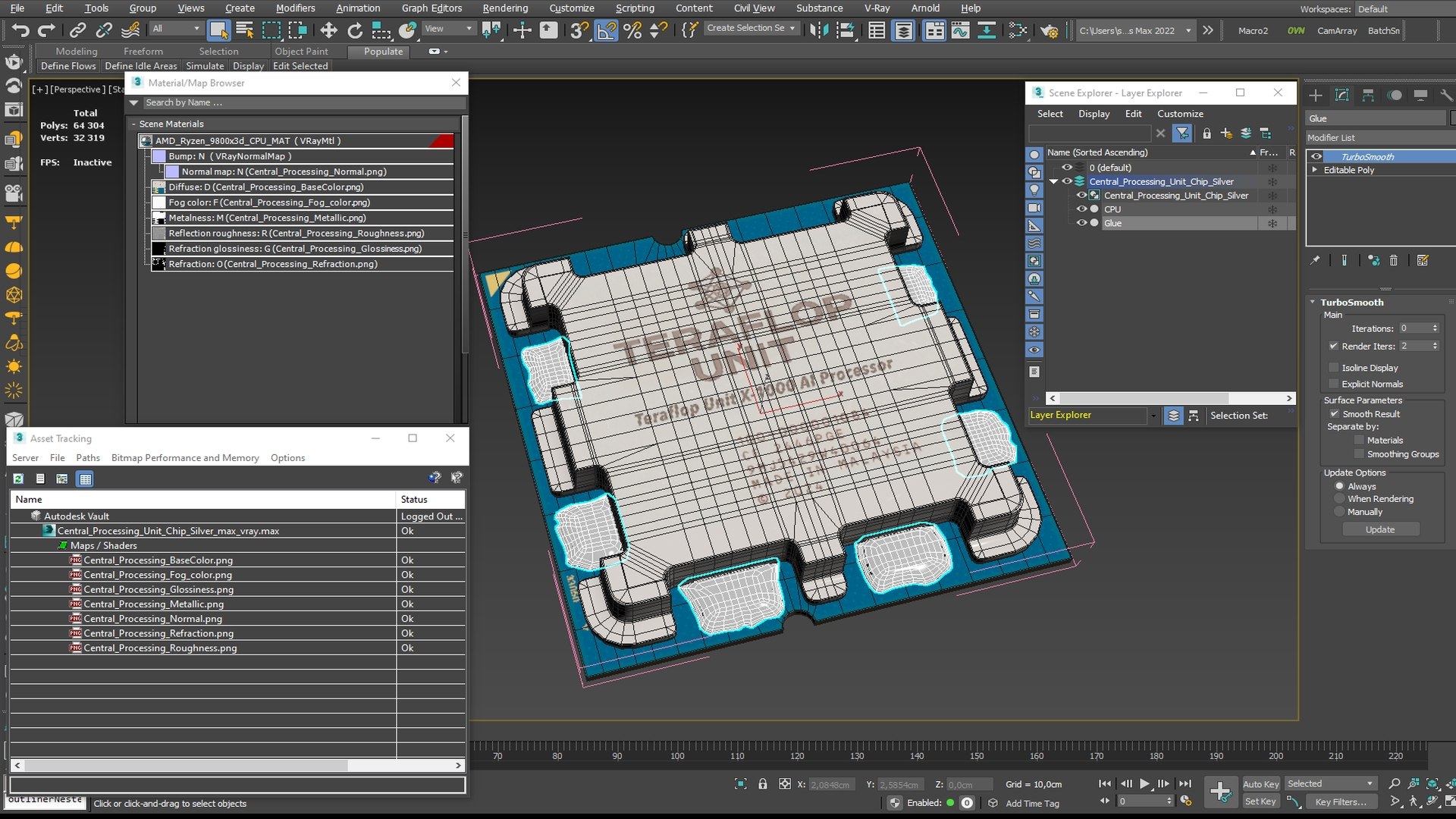Open the Rendering menu

[505, 8]
